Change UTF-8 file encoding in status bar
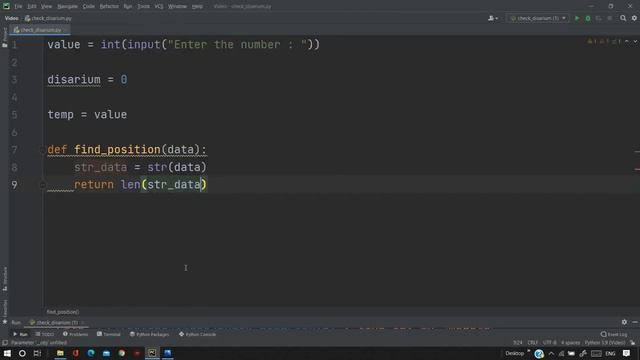This screenshot has width=640, height=360. pyautogui.click(x=549, y=343)
